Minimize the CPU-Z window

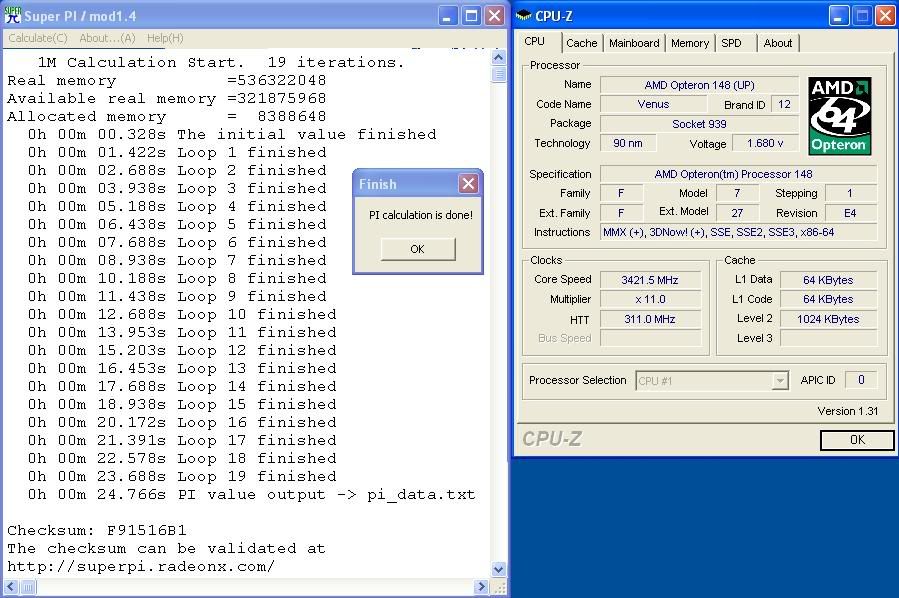(x=838, y=15)
